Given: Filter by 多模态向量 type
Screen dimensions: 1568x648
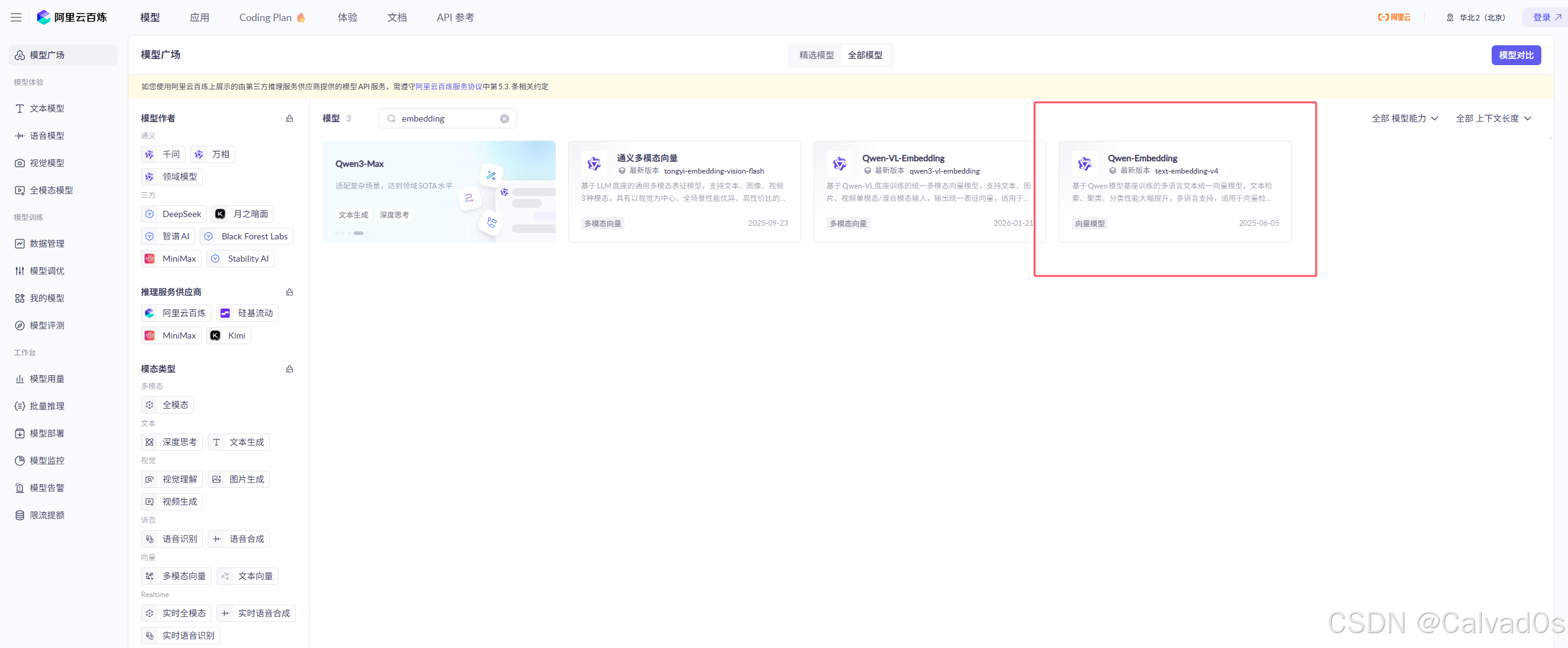Looking at the screenshot, I should (176, 576).
